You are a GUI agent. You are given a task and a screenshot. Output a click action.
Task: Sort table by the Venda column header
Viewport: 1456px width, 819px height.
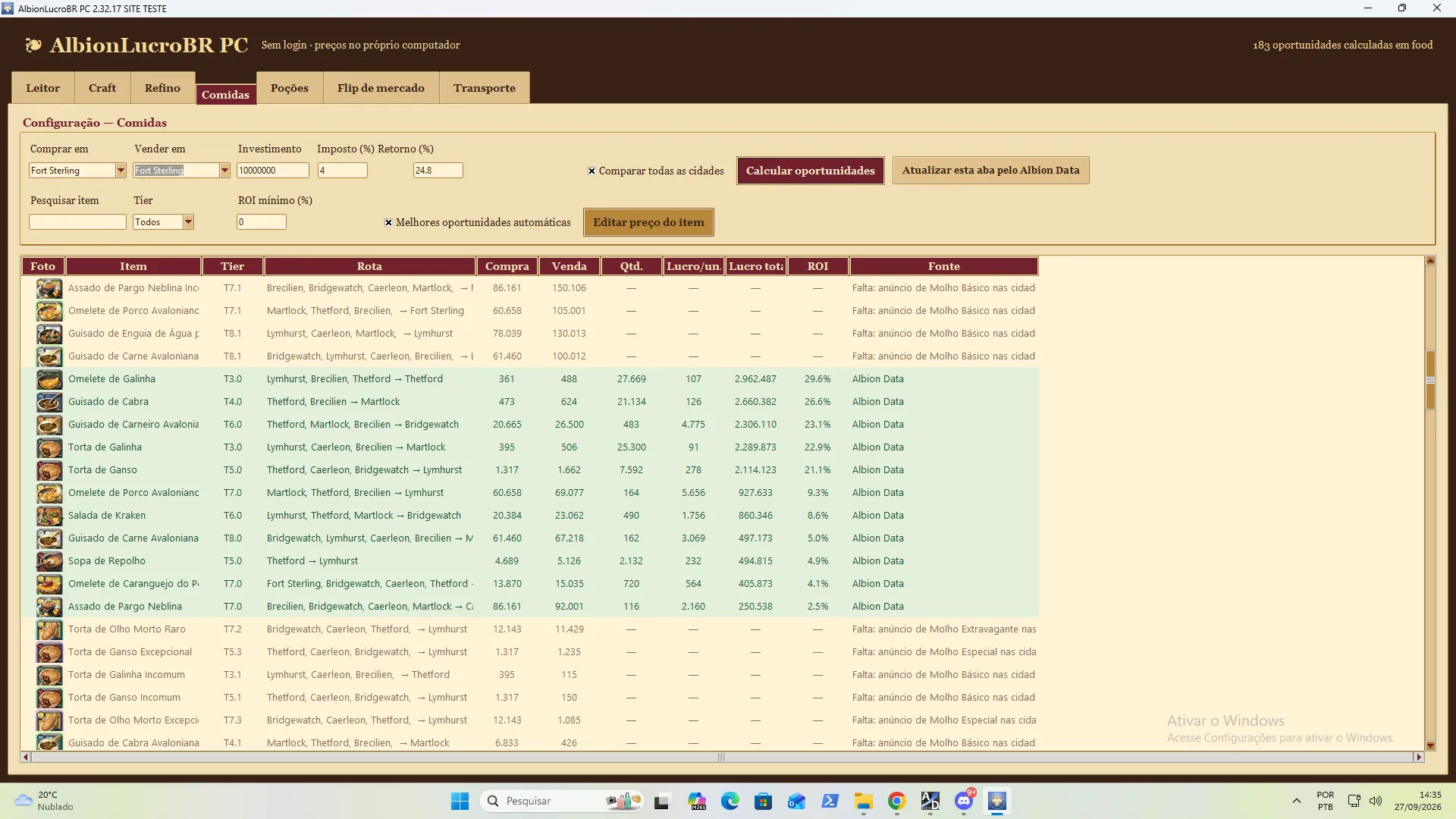[x=570, y=266]
